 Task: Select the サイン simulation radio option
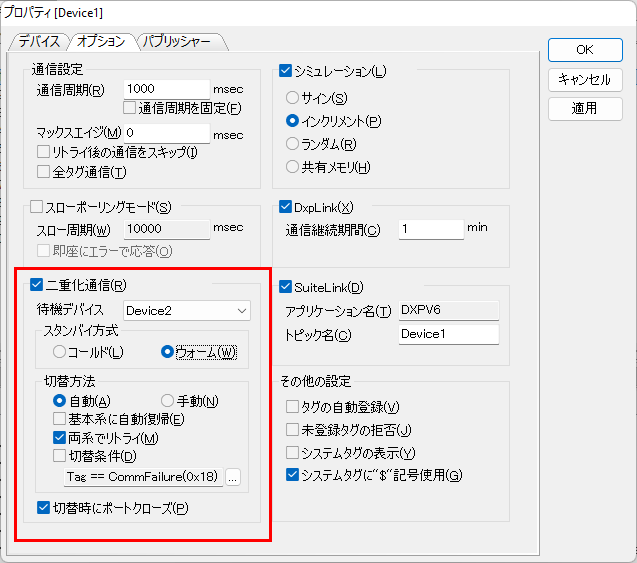pos(293,98)
